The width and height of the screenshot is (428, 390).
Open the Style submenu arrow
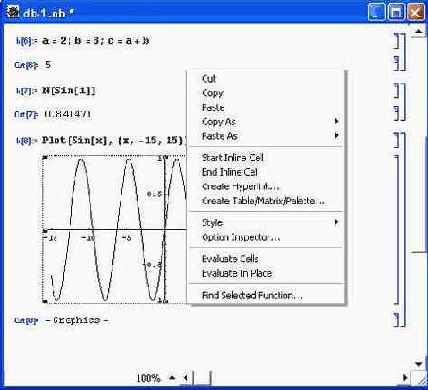(337, 222)
